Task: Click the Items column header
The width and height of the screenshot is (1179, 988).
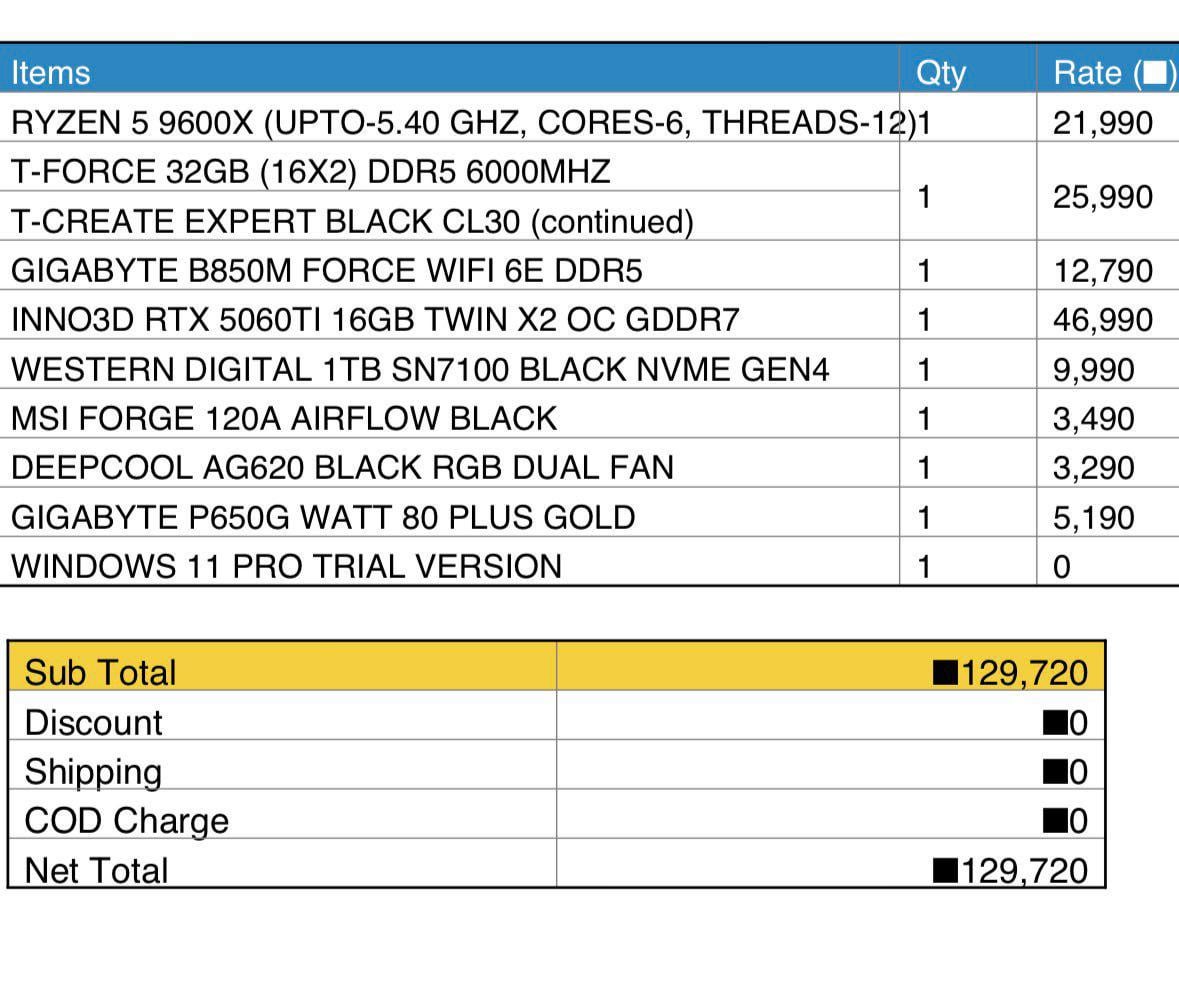Action: [50, 73]
